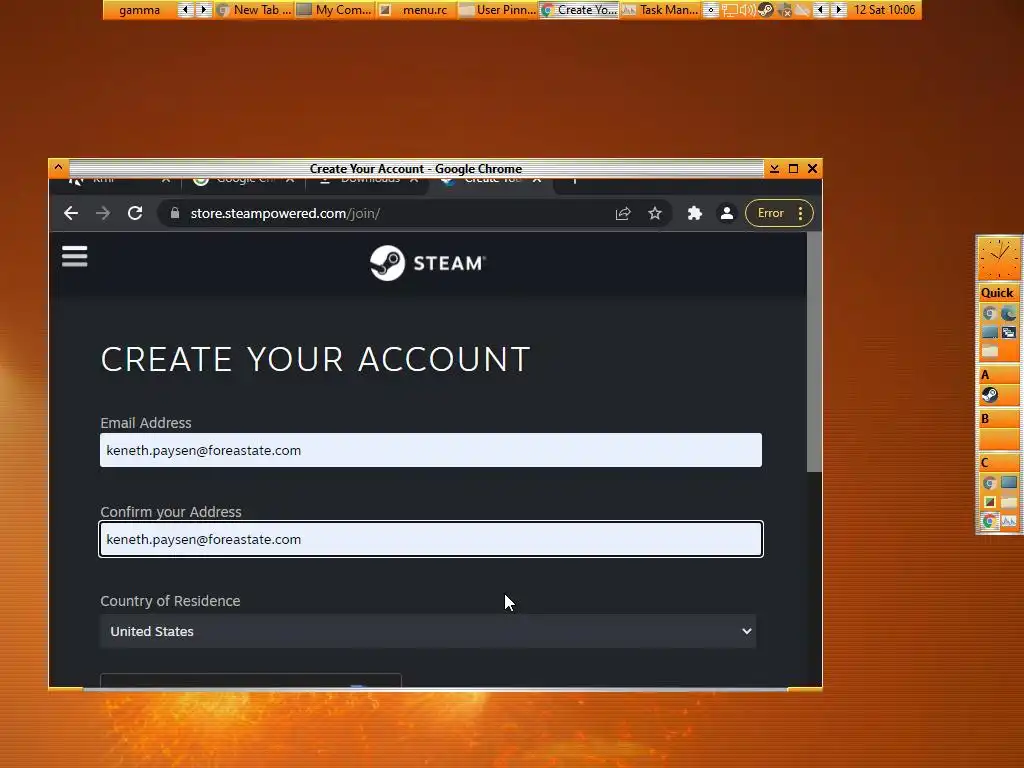
Task: Go to previous workspace arrow beside gamma
Action: tap(185, 10)
